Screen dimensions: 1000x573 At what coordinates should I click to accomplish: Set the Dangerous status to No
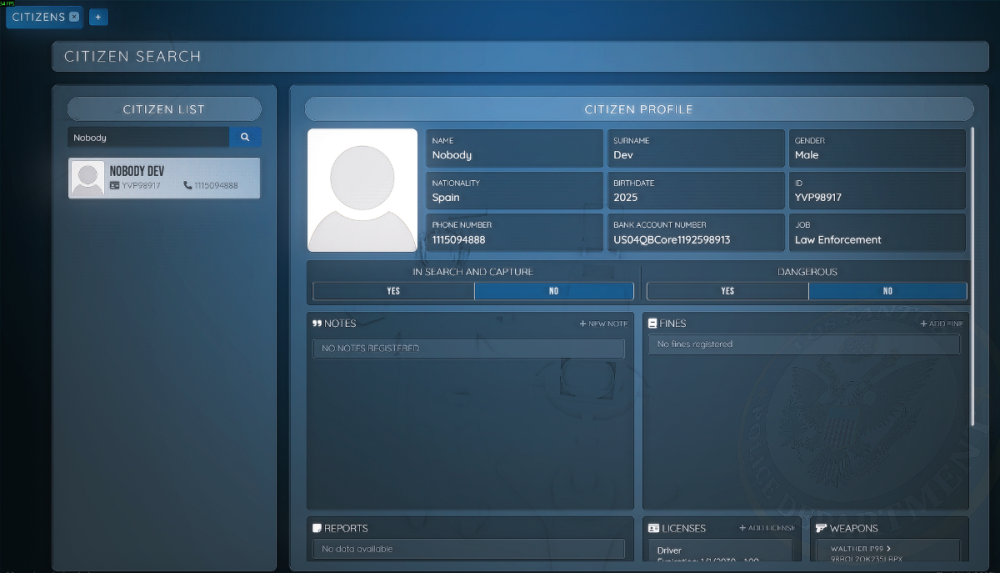pos(887,291)
